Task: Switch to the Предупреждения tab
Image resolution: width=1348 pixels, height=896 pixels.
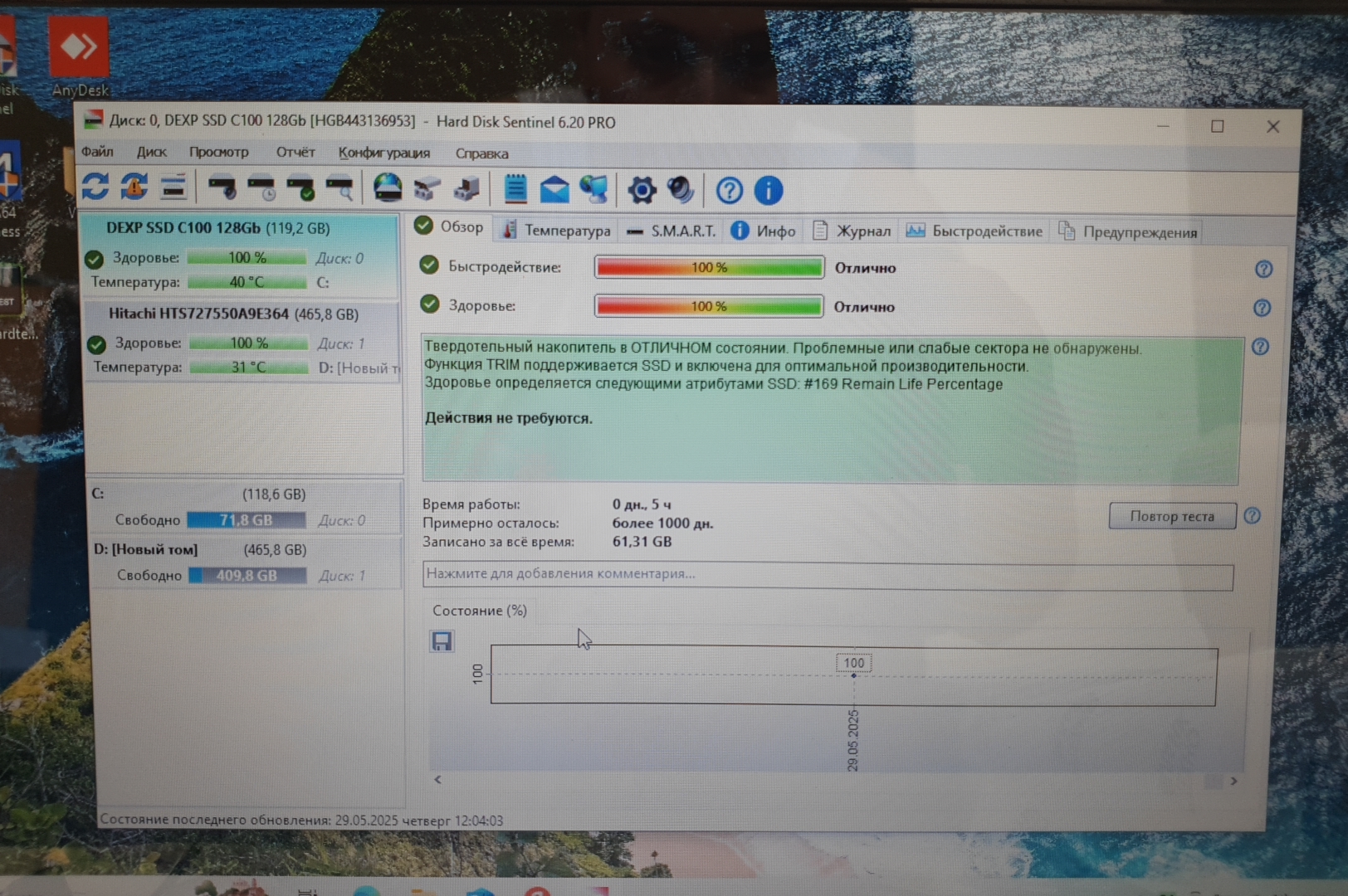Action: click(x=1128, y=232)
